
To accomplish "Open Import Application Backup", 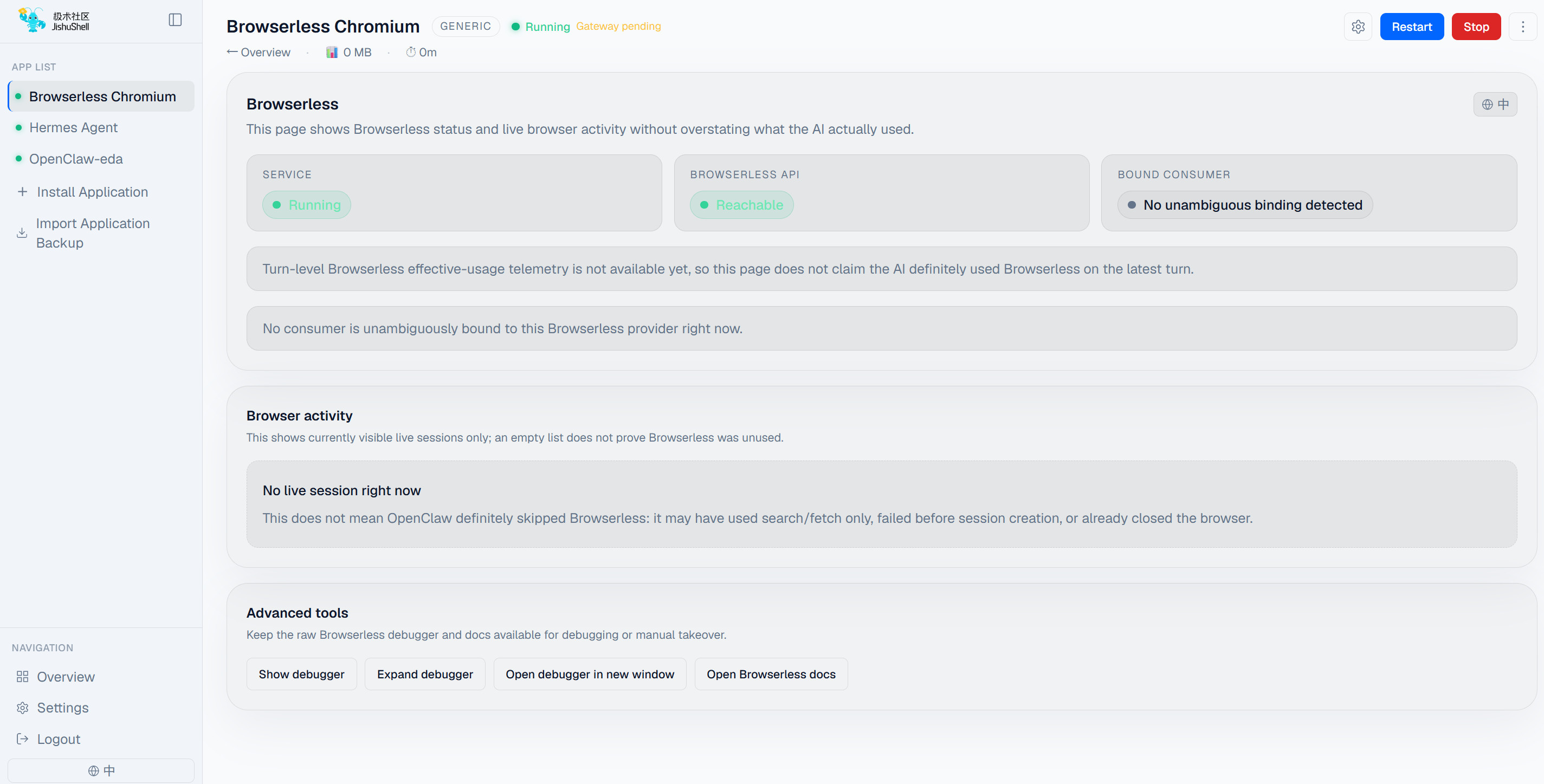I will point(101,233).
